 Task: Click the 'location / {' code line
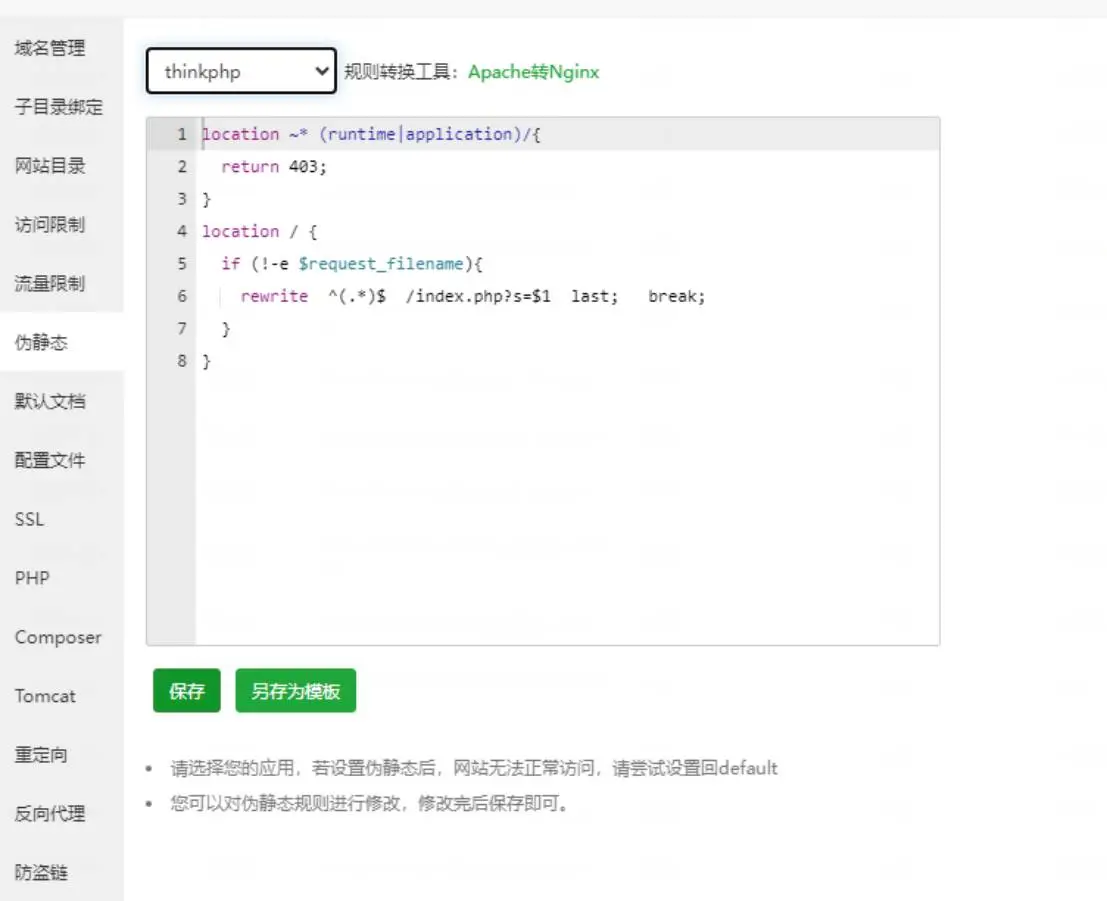point(259,231)
